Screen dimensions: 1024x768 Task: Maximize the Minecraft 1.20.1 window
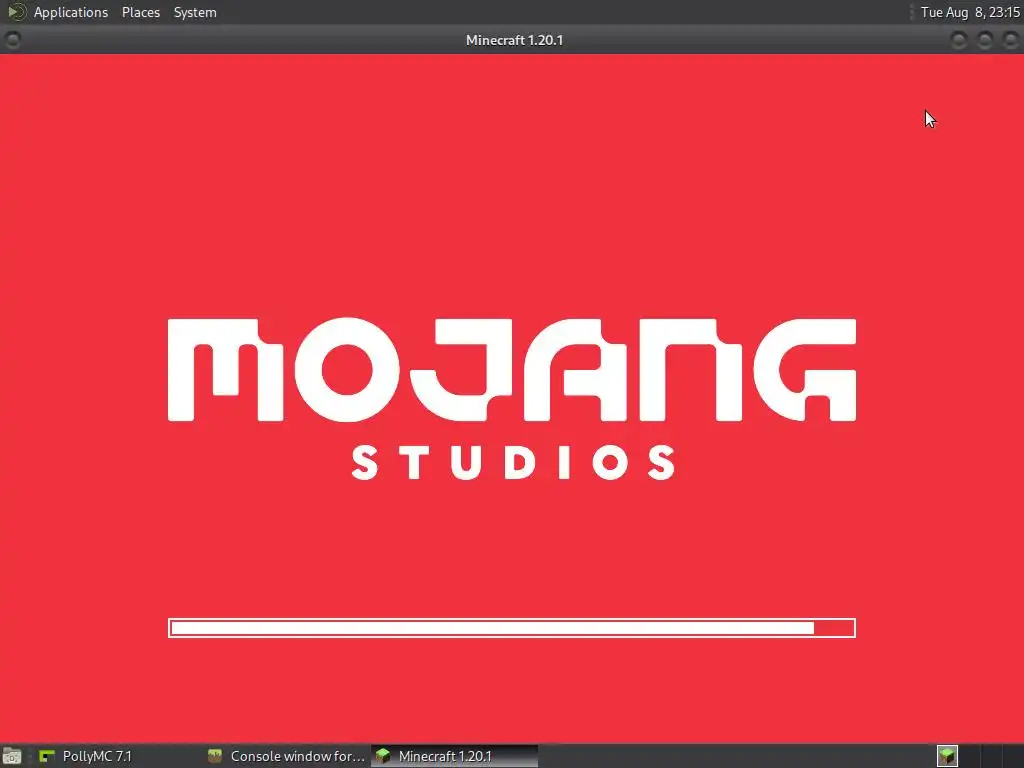985,40
